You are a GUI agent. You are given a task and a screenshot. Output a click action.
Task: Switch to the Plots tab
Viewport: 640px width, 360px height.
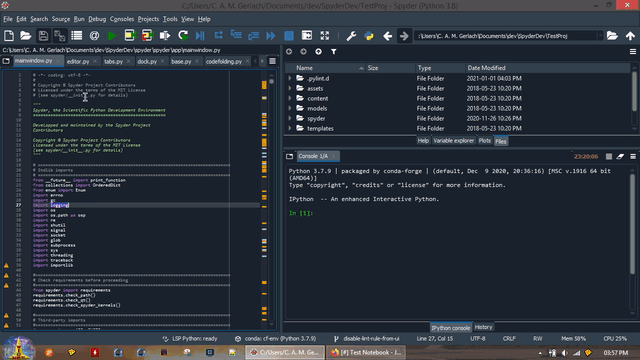(x=484, y=140)
